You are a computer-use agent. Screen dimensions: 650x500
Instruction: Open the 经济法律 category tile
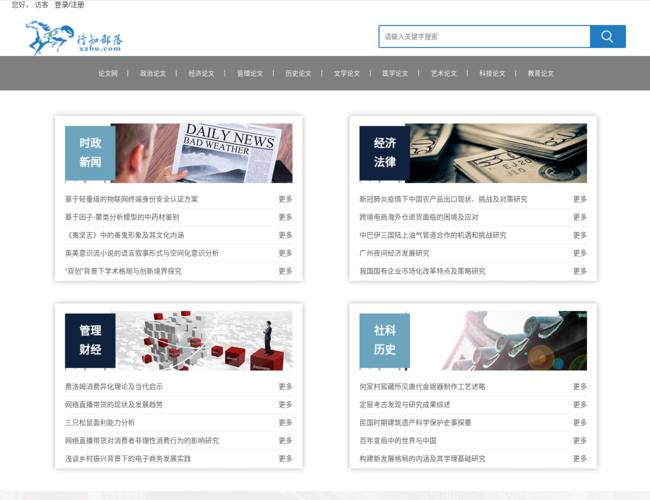point(385,152)
